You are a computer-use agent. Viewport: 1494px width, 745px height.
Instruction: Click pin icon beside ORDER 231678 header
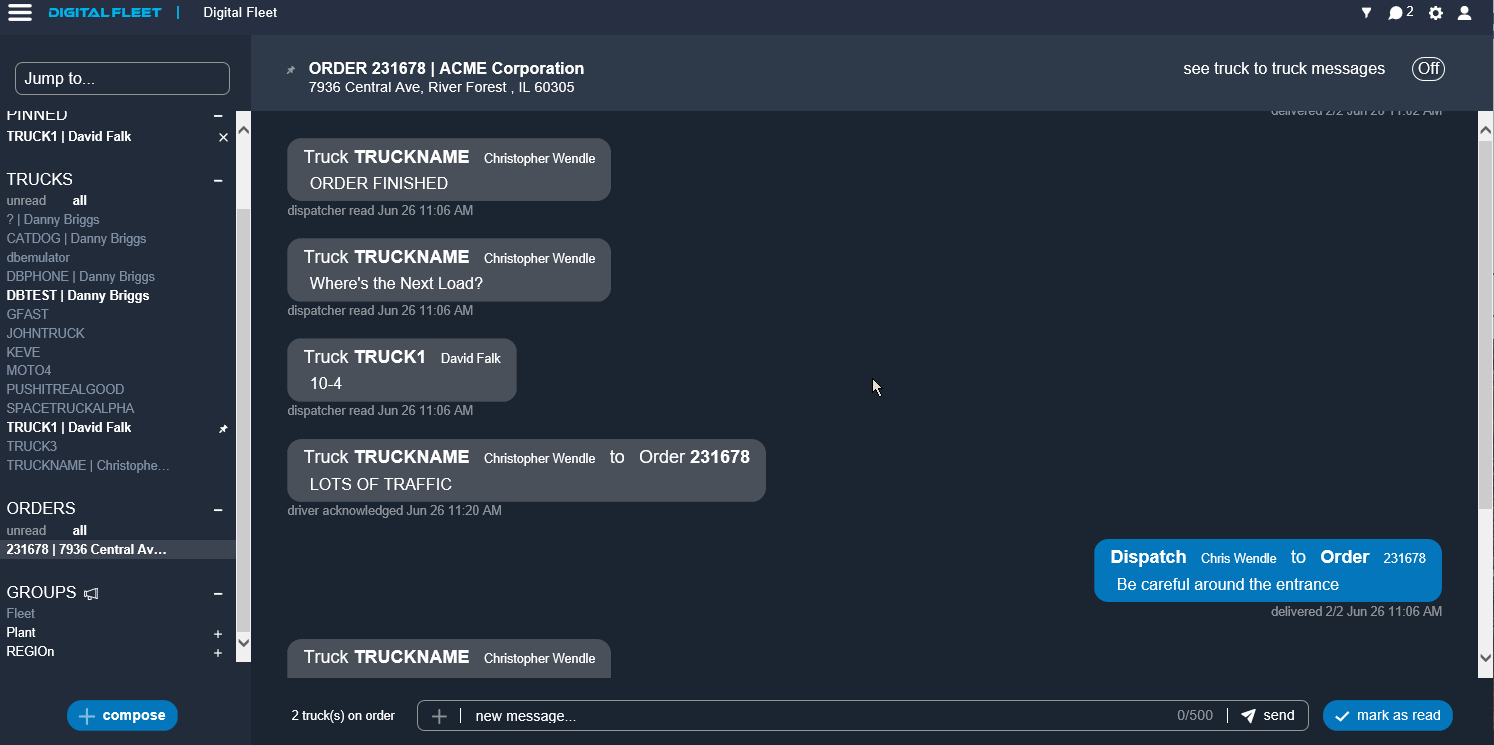click(291, 70)
